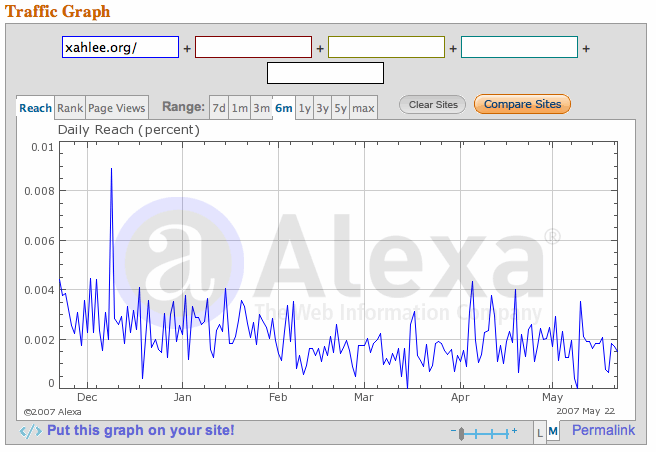This screenshot has width=656, height=452.
Task: Switch range to 5y
Action: pos(341,108)
